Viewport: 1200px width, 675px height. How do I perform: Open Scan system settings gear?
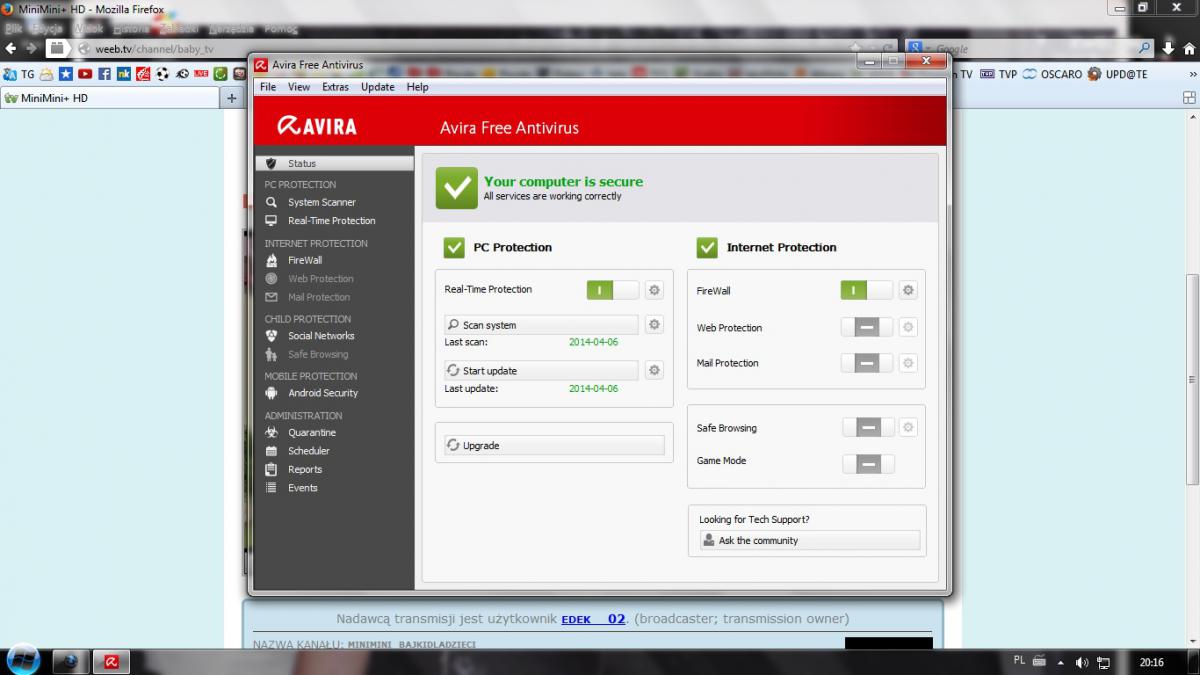pos(654,325)
